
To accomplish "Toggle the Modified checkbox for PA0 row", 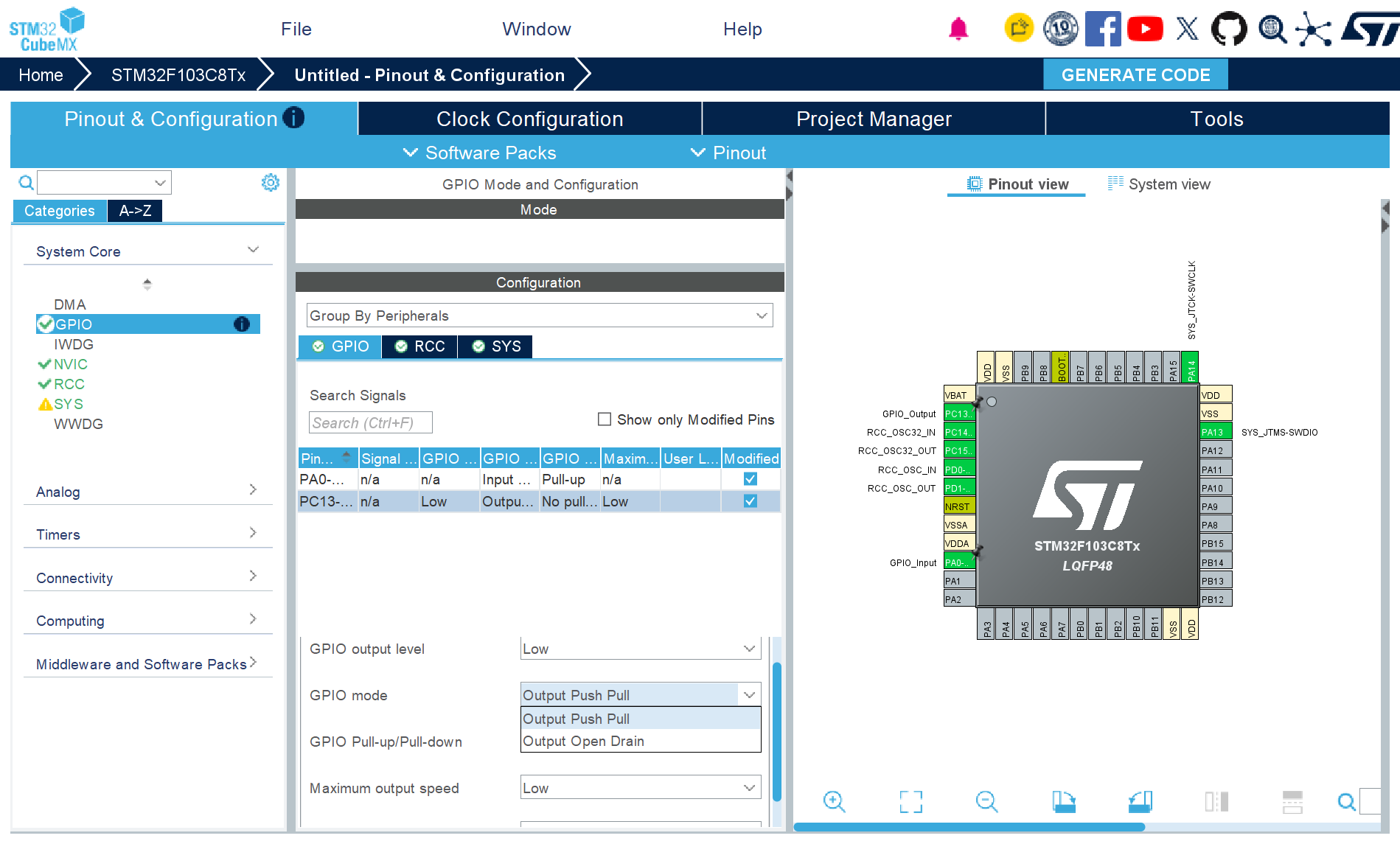I will 751,479.
